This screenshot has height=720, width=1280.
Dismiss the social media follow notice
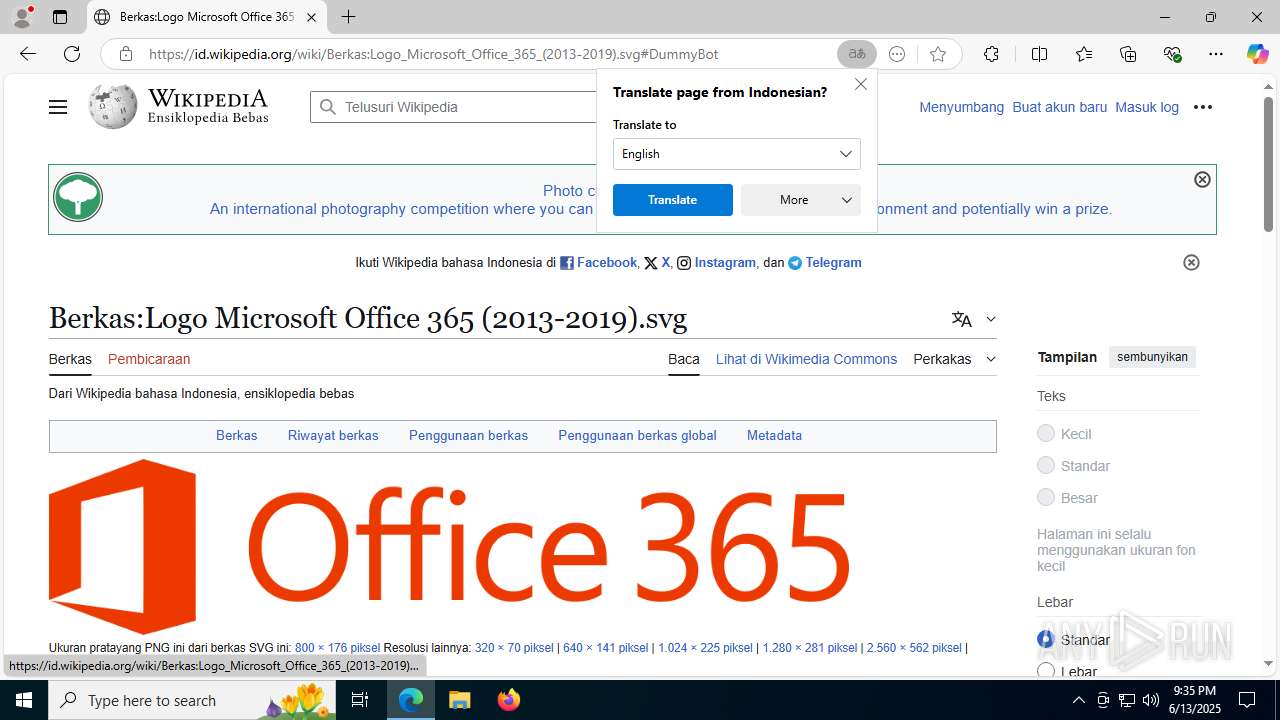[1191, 262]
